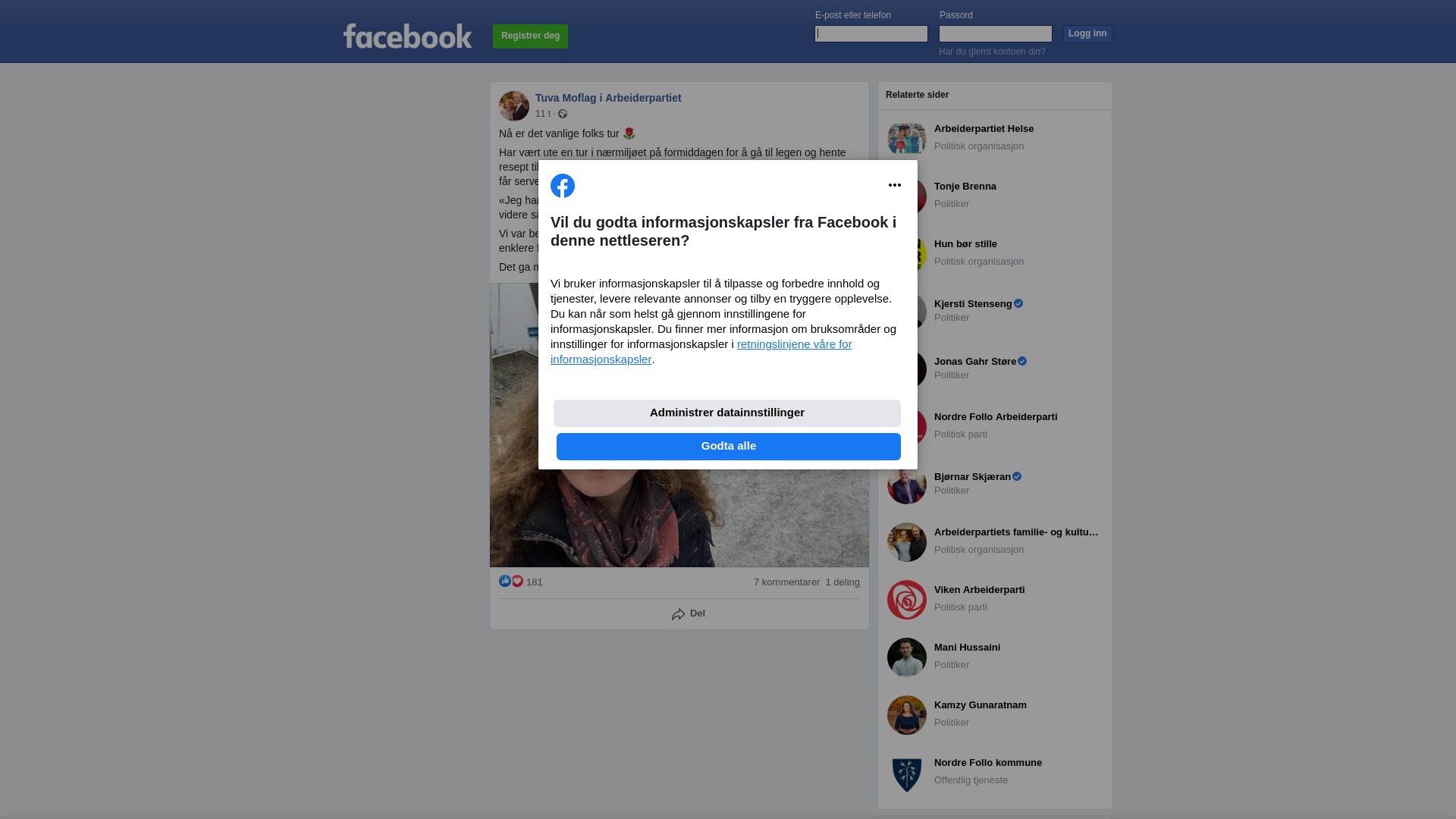Screen dimensions: 1456x819
Task: Focus the Passord input field
Action: coord(996,33)
